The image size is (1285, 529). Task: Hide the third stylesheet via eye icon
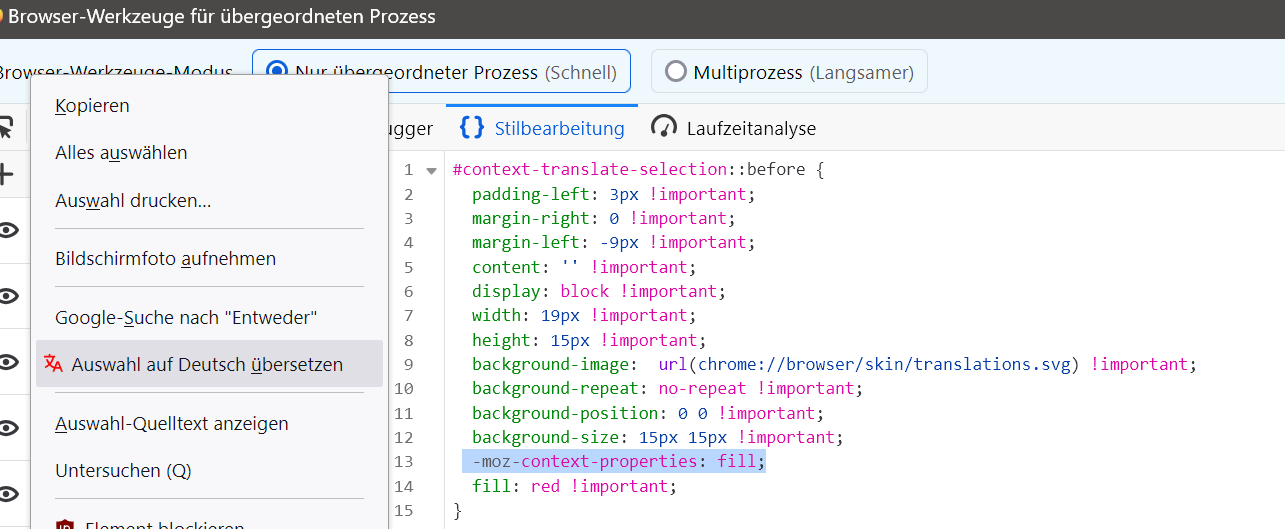pyautogui.click(x=10, y=362)
